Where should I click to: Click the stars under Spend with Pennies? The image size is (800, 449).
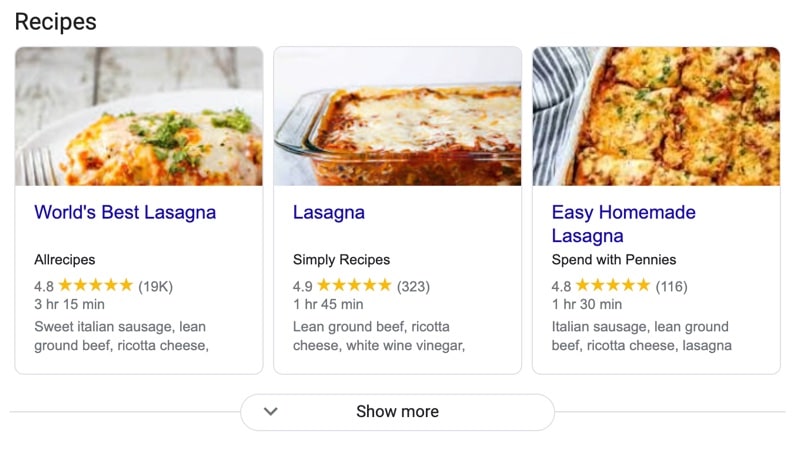coord(613,286)
